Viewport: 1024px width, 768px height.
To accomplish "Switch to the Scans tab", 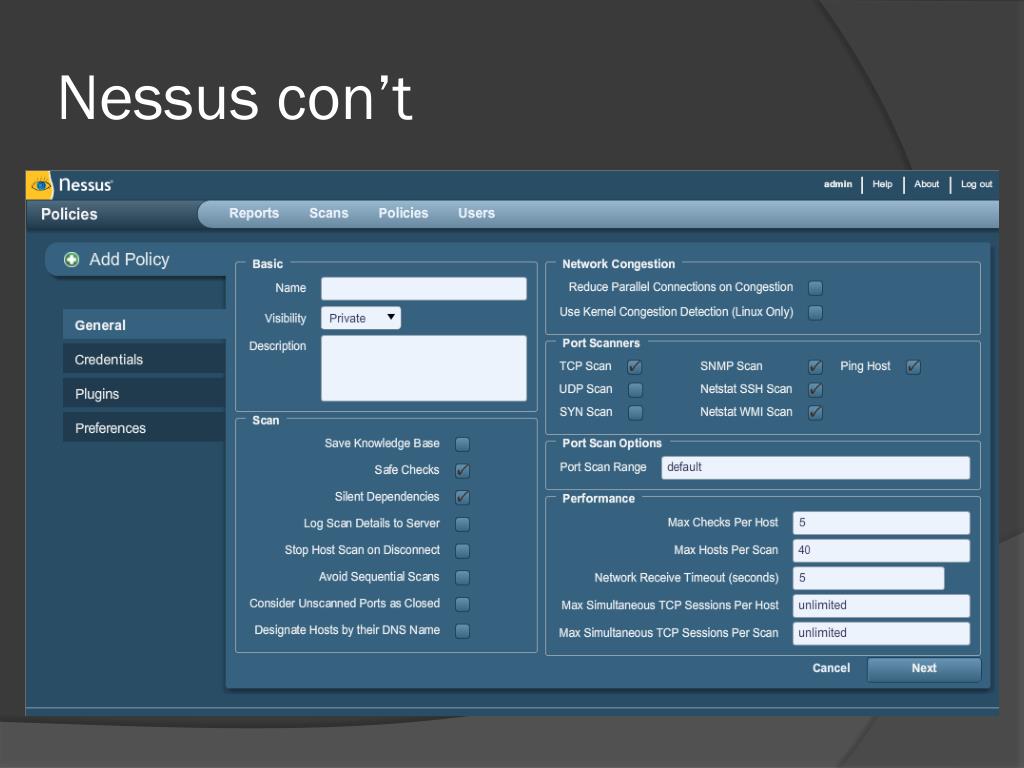I will [x=328, y=214].
